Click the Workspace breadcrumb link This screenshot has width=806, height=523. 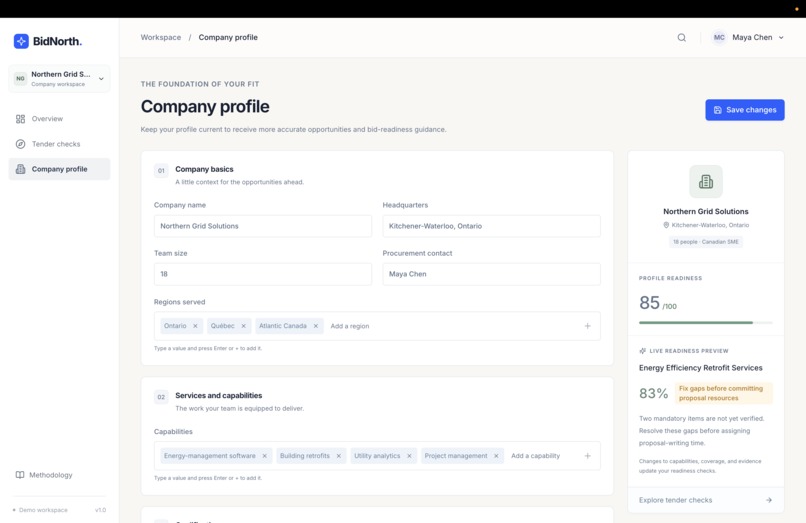coord(161,38)
